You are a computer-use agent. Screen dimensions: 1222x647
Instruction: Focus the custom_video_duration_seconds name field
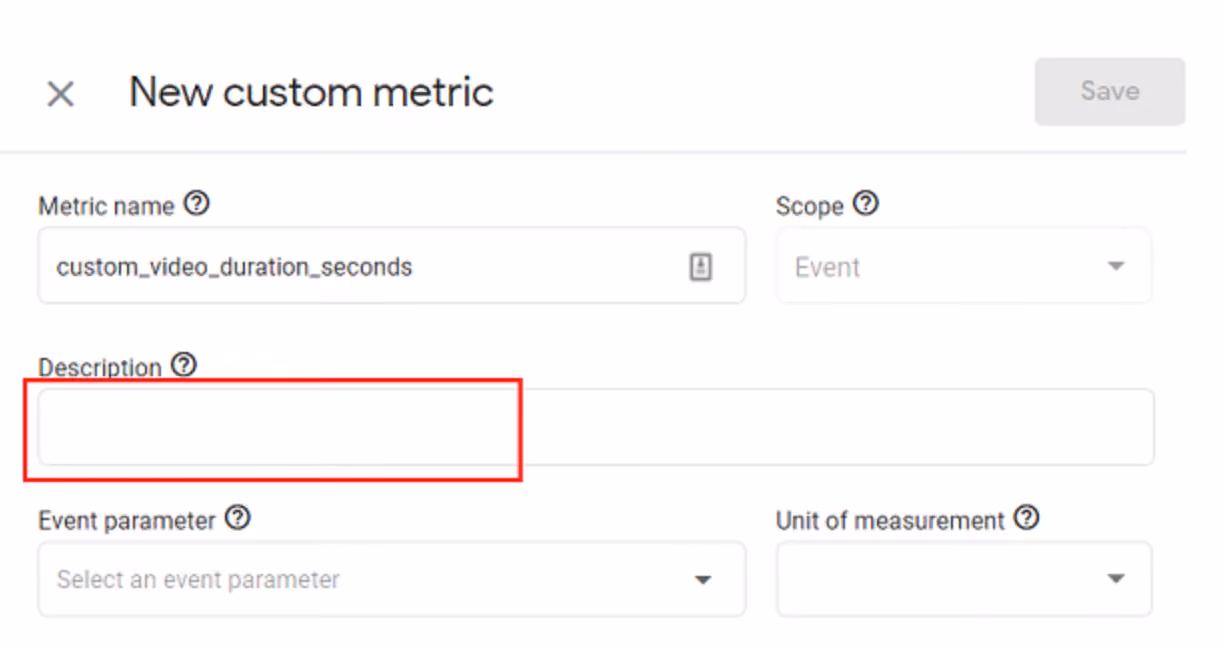(x=391, y=265)
